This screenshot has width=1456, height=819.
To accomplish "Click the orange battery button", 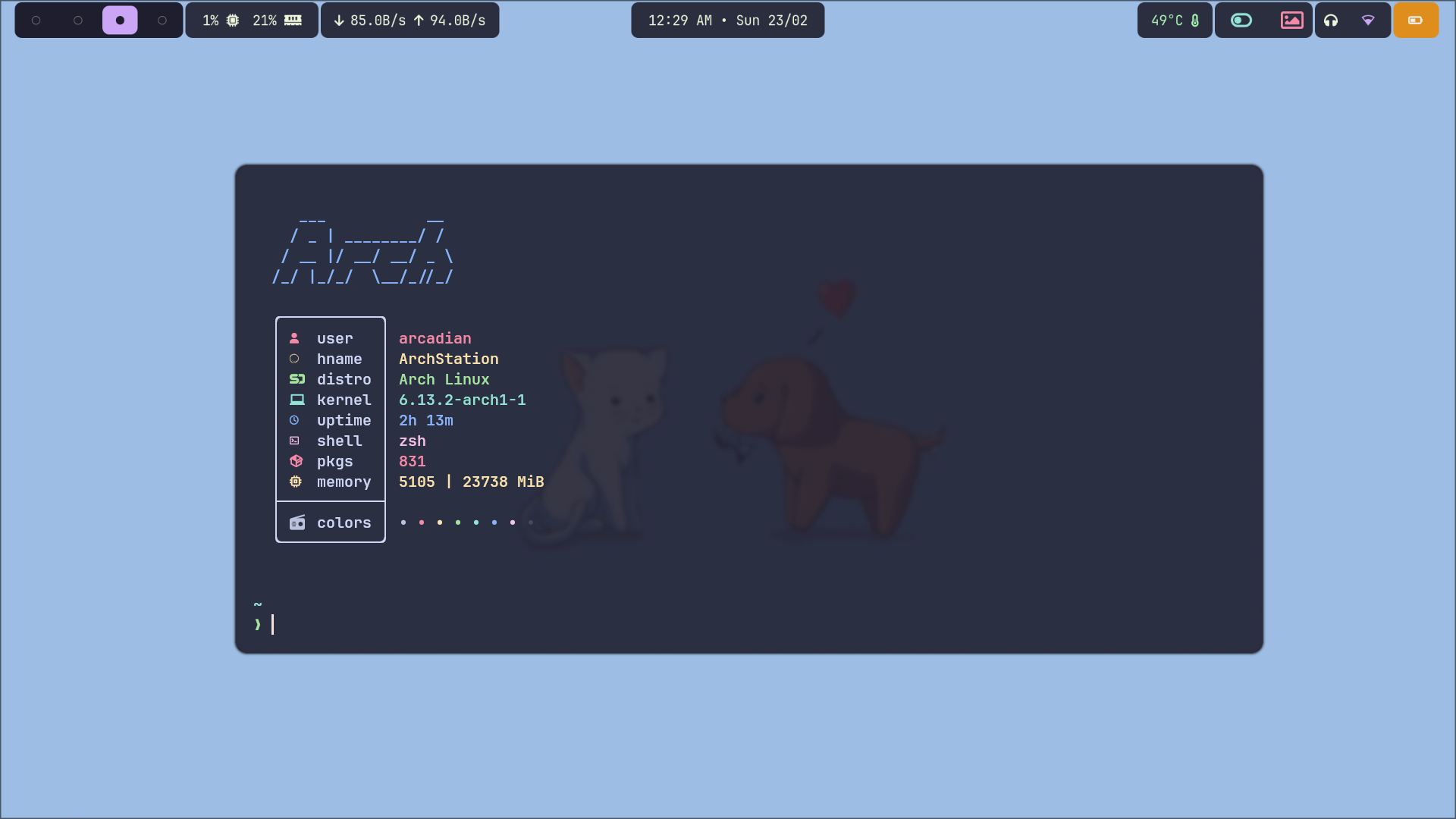I will tap(1416, 20).
